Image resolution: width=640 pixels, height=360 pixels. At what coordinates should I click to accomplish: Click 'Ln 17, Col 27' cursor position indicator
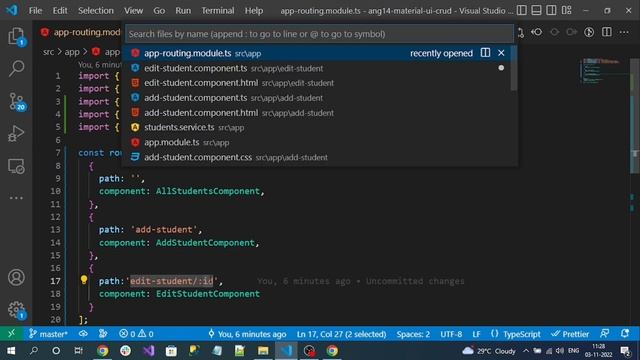[342, 334]
